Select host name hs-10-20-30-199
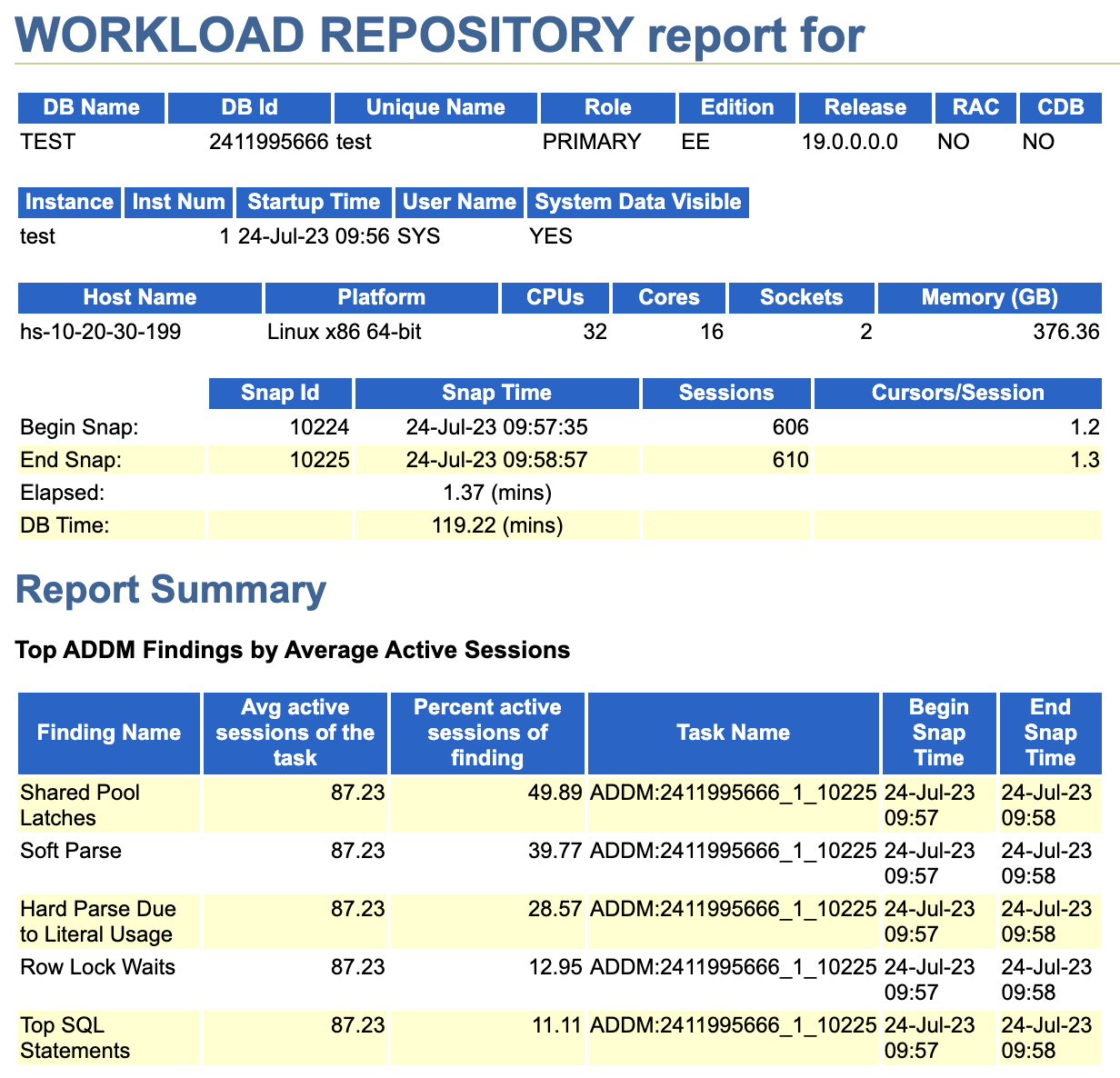Viewport: 1120px width, 1078px height. click(x=100, y=332)
